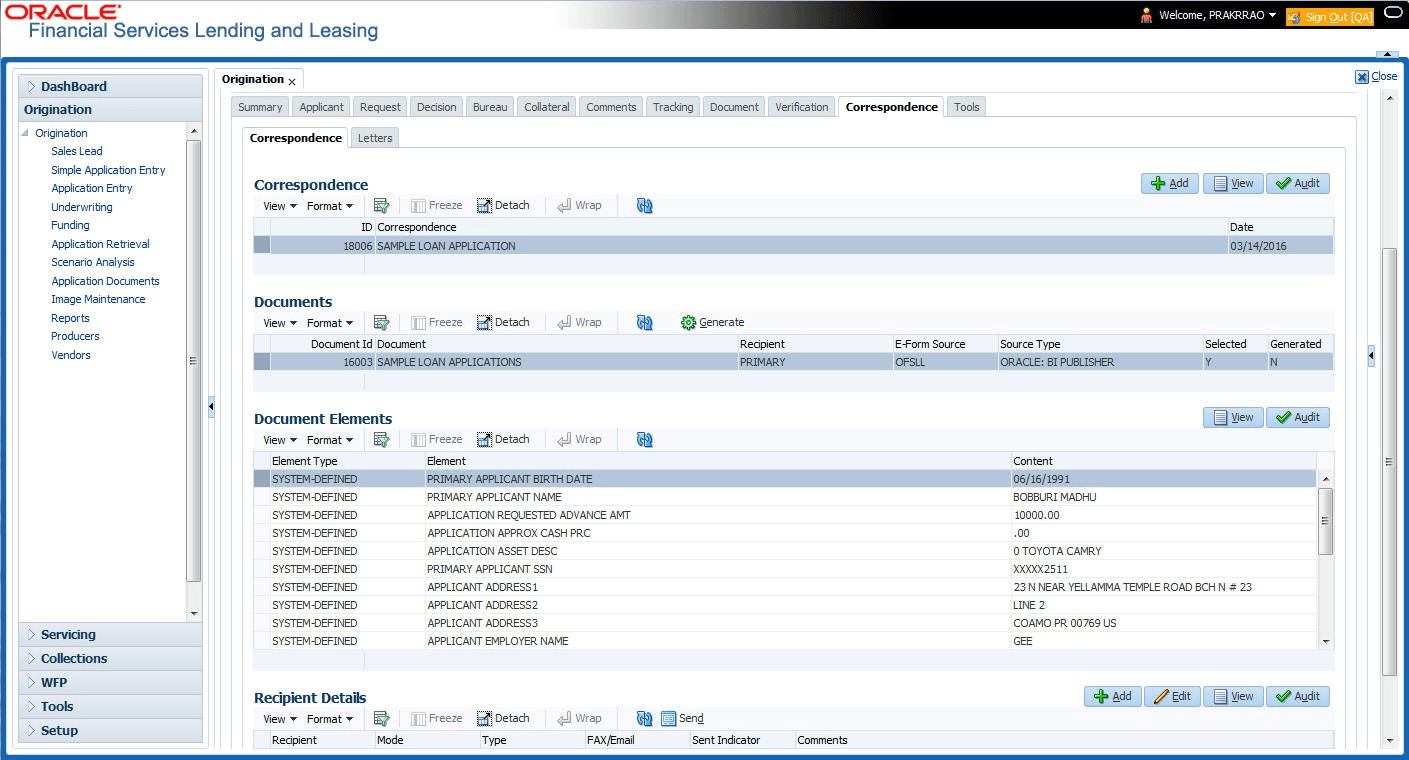Expand the DashBoard accordion panel
This screenshot has height=760, width=1409.
click(110, 86)
